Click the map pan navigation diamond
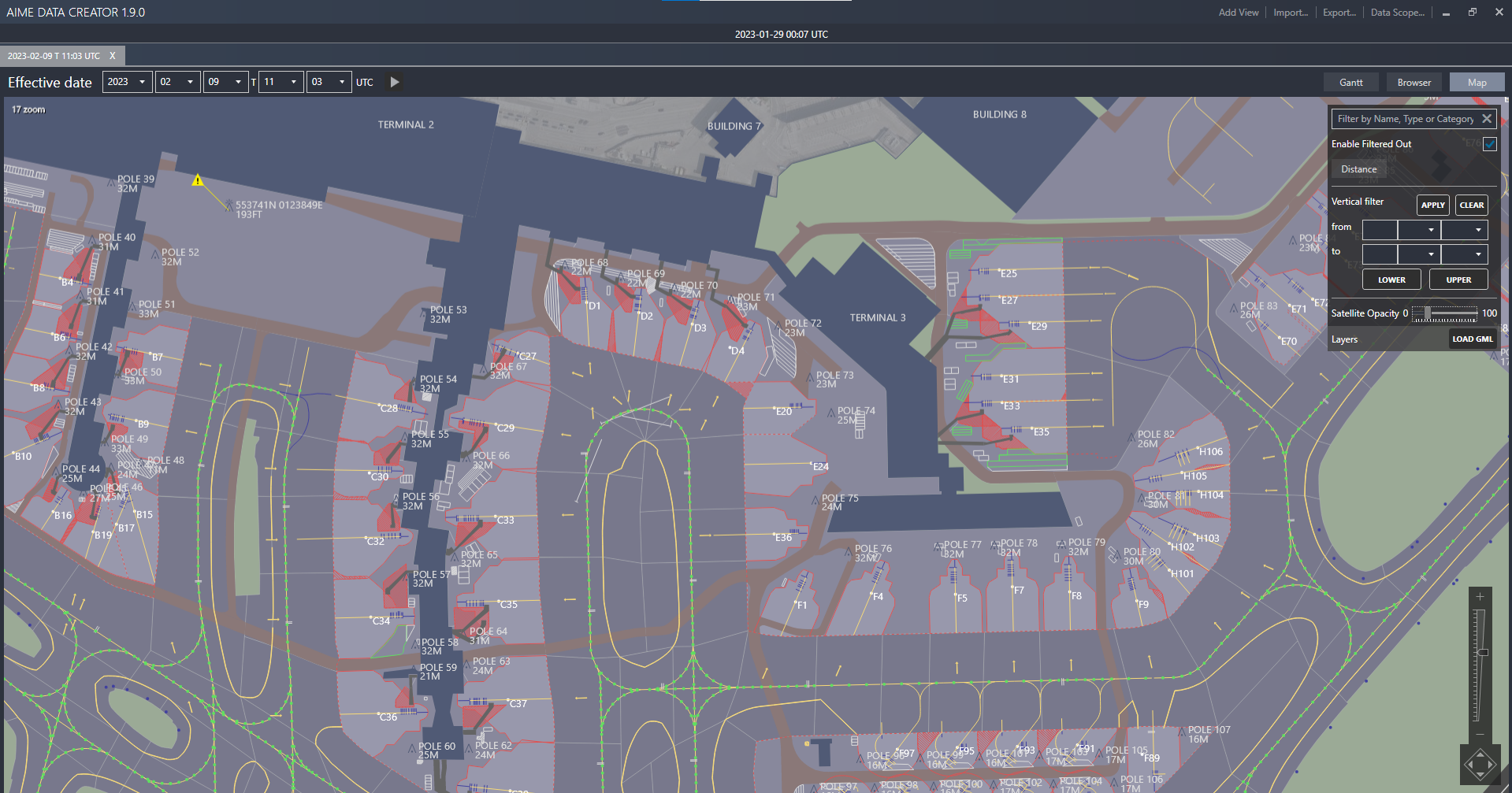The image size is (1512, 793). 1480,764
